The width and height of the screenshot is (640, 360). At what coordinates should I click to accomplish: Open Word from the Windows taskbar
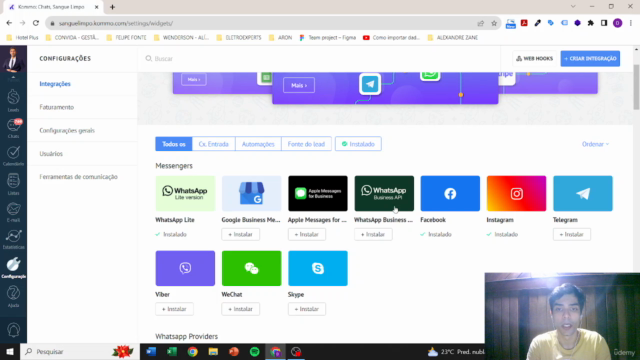coord(151,351)
